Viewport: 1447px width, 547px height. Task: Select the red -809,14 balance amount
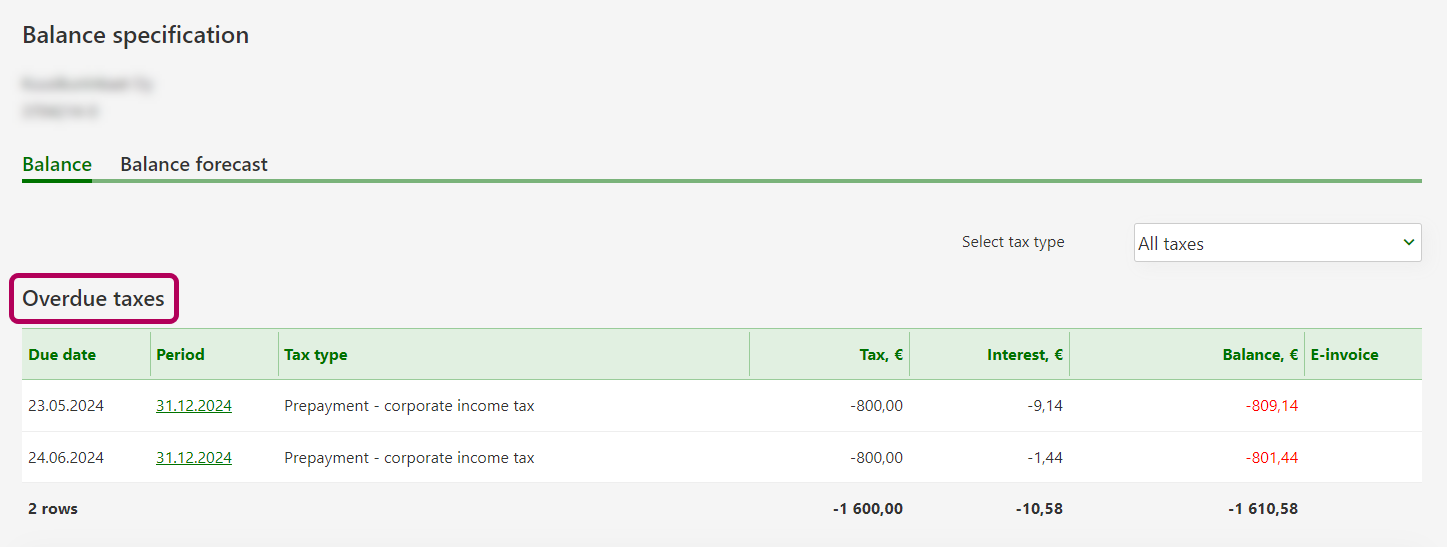(1271, 406)
